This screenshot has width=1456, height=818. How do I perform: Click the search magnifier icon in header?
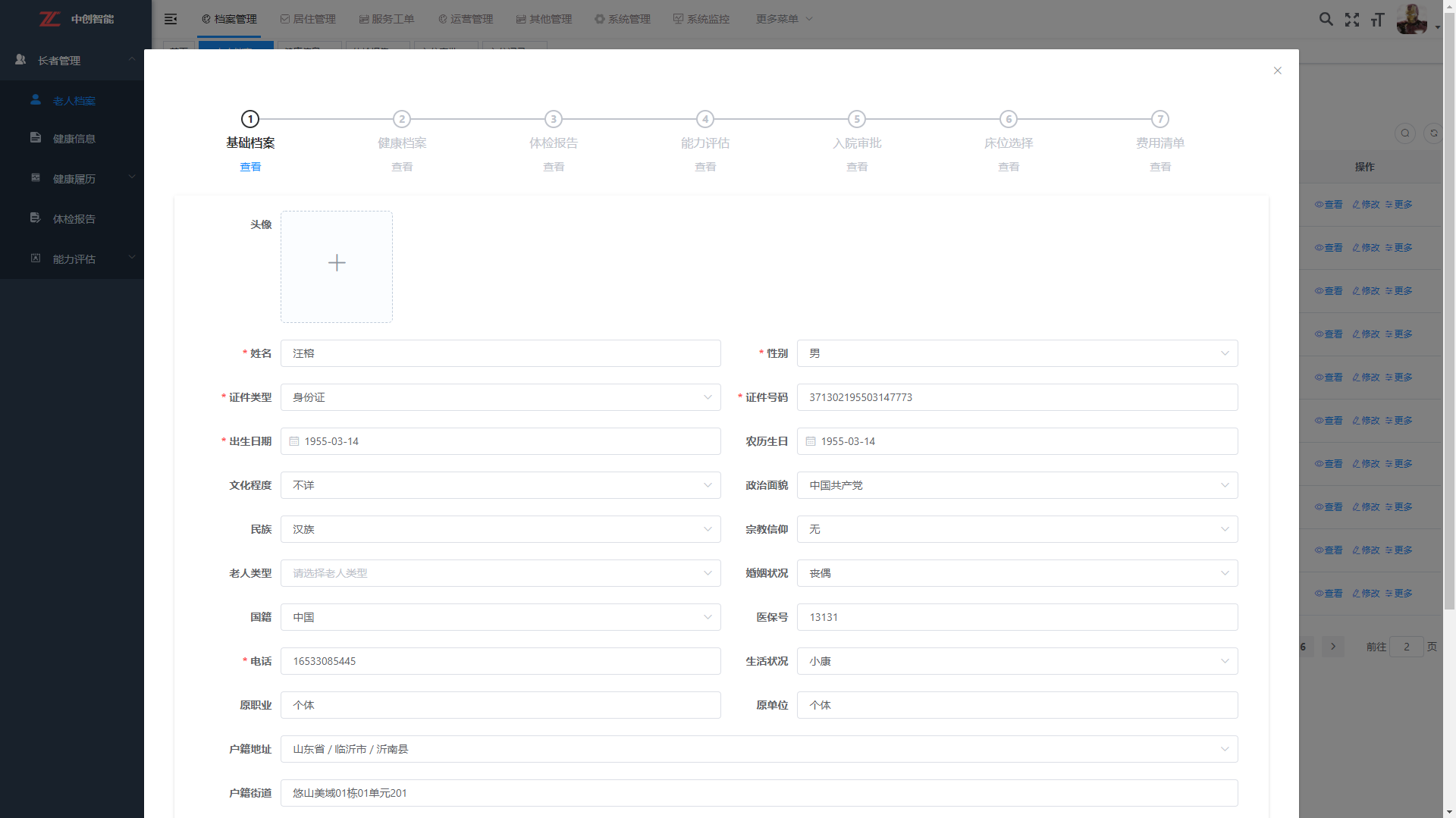coord(1326,19)
